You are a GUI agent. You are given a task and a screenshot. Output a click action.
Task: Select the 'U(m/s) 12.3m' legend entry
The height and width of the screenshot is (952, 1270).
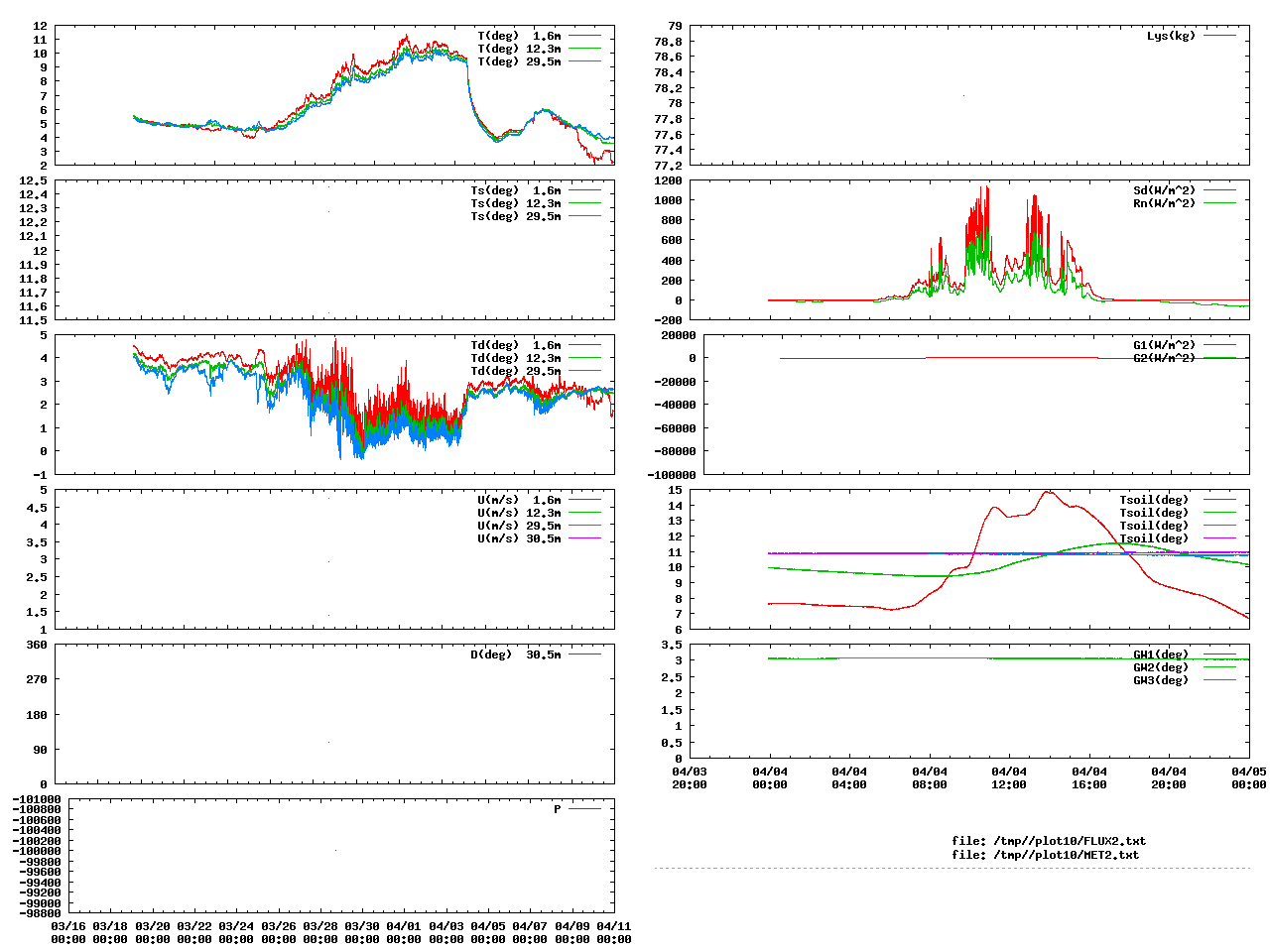[x=519, y=513]
